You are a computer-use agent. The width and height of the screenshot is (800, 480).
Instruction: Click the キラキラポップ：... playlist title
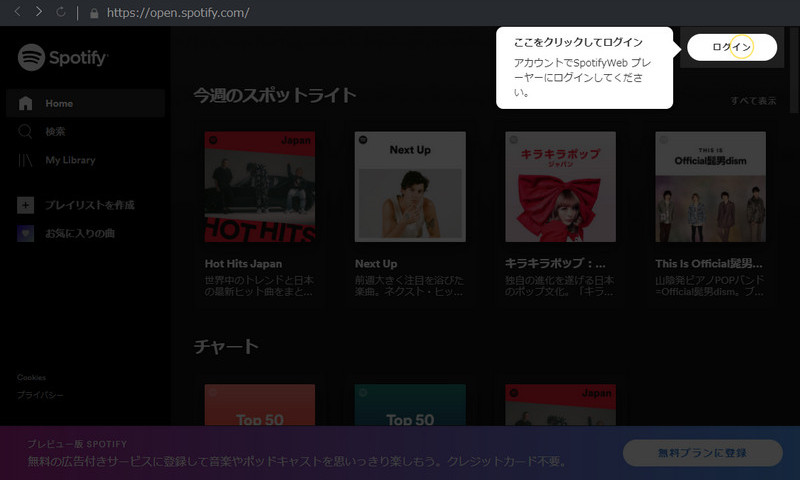click(x=555, y=264)
